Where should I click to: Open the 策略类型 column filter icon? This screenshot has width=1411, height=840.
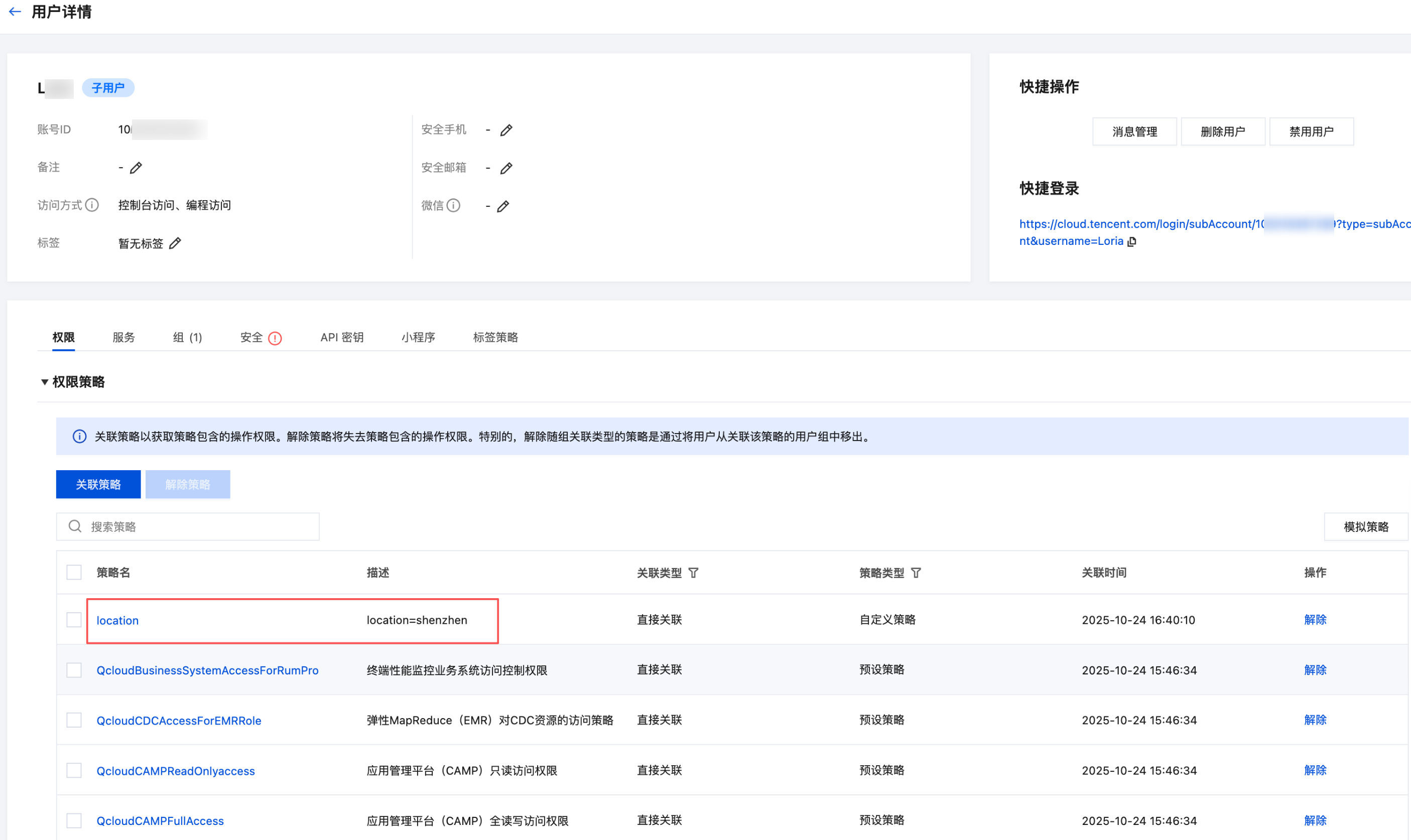916,573
